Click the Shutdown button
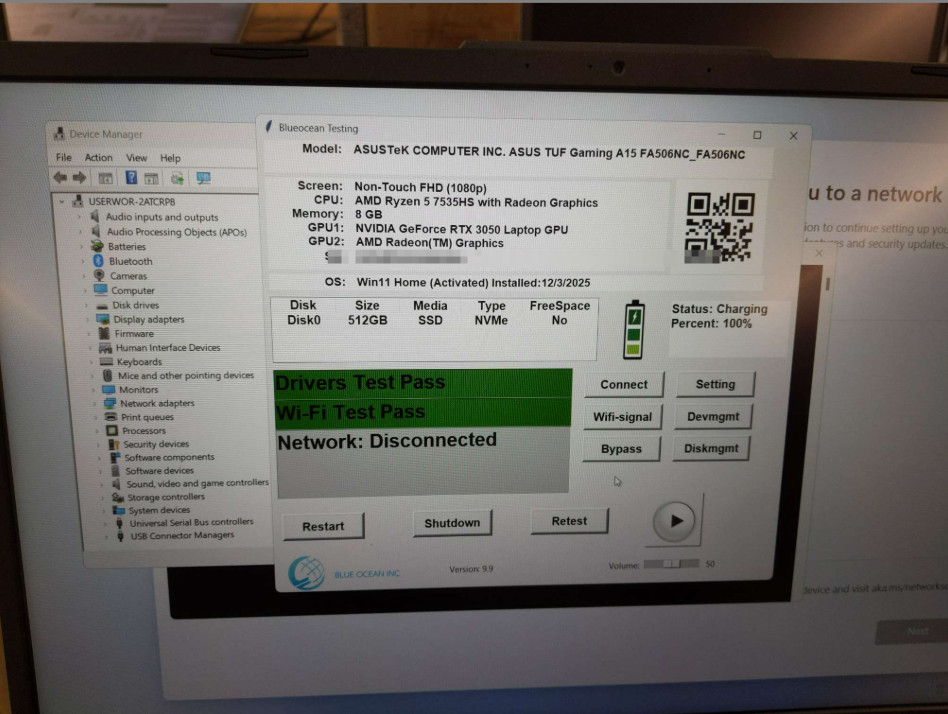The width and height of the screenshot is (948, 714). click(x=452, y=523)
